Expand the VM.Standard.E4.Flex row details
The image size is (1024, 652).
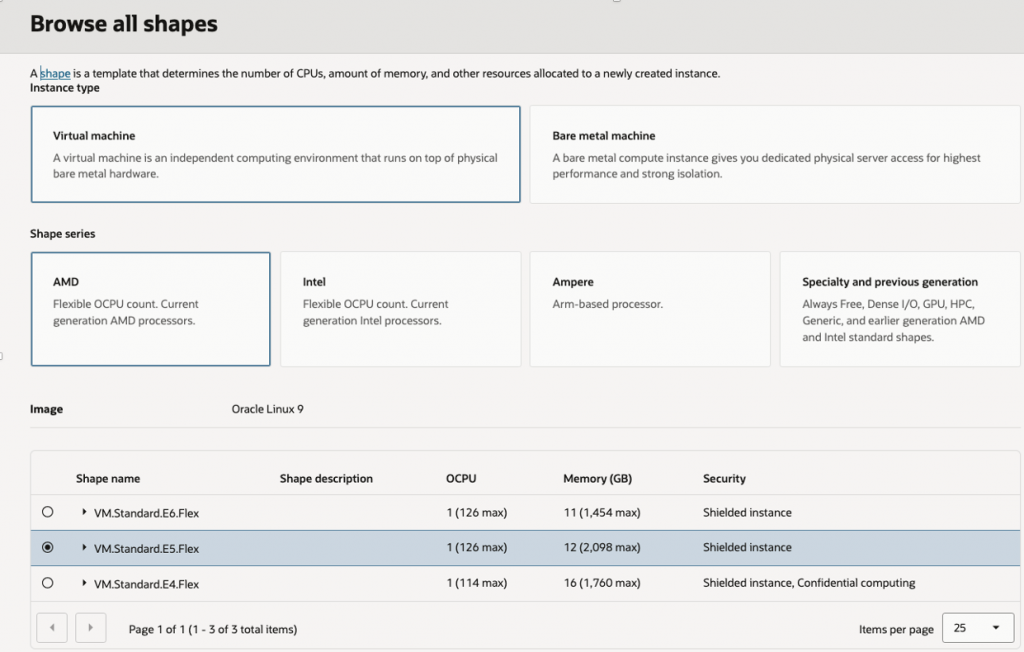84,583
